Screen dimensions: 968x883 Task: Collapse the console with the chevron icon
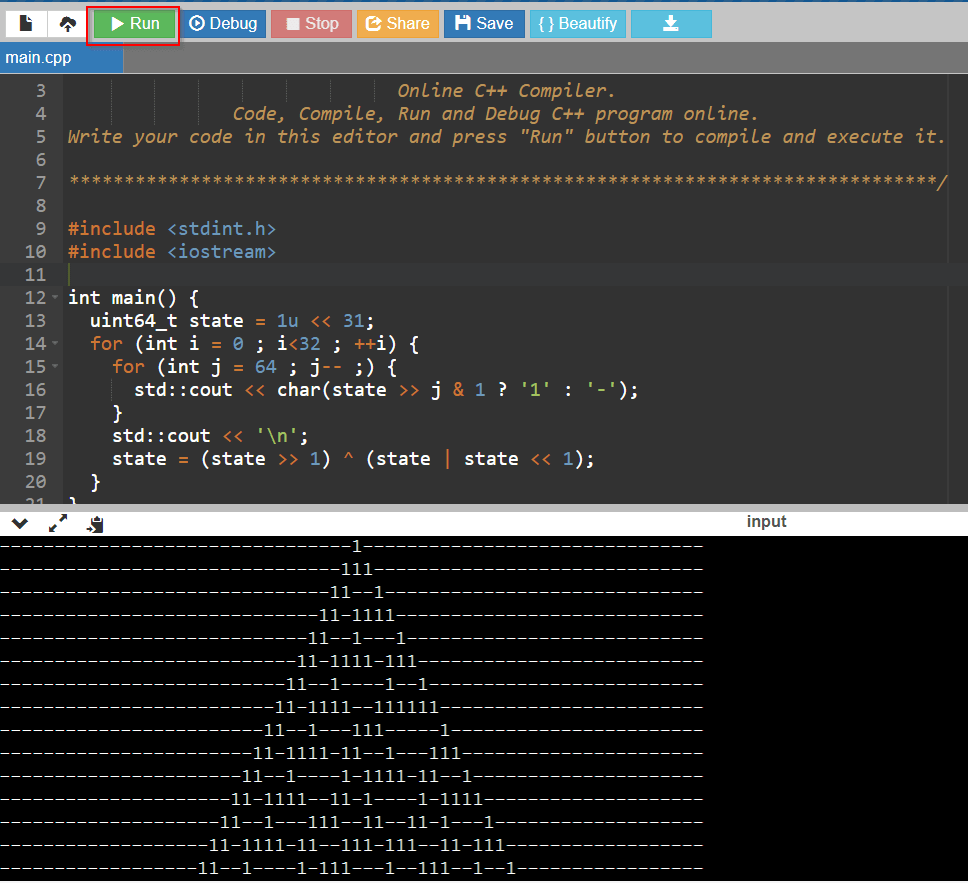coord(20,523)
